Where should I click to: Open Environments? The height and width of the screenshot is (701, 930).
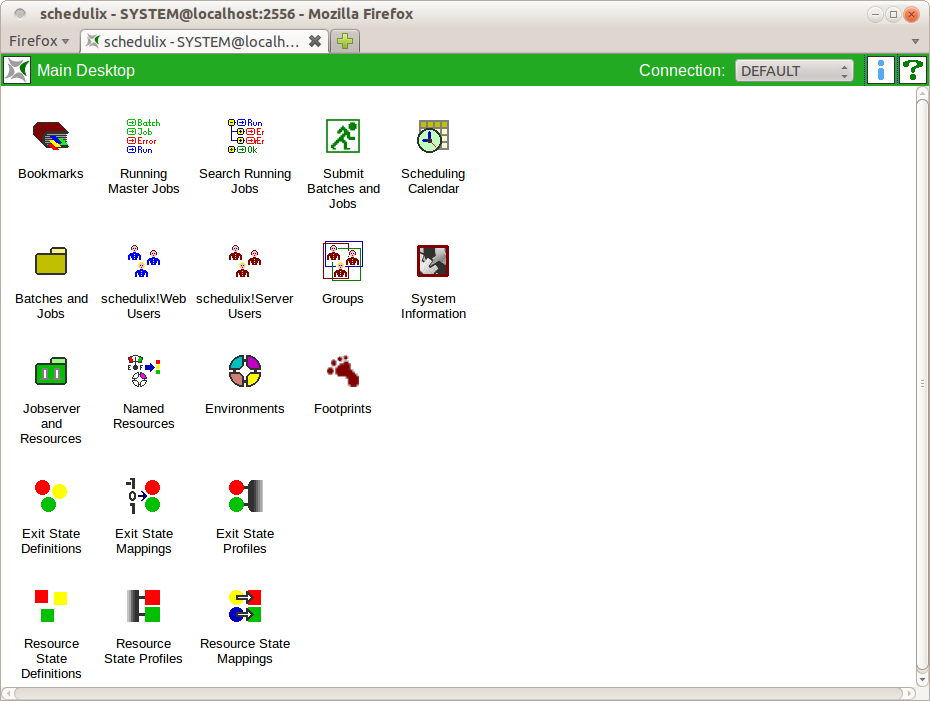pyautogui.click(x=245, y=371)
